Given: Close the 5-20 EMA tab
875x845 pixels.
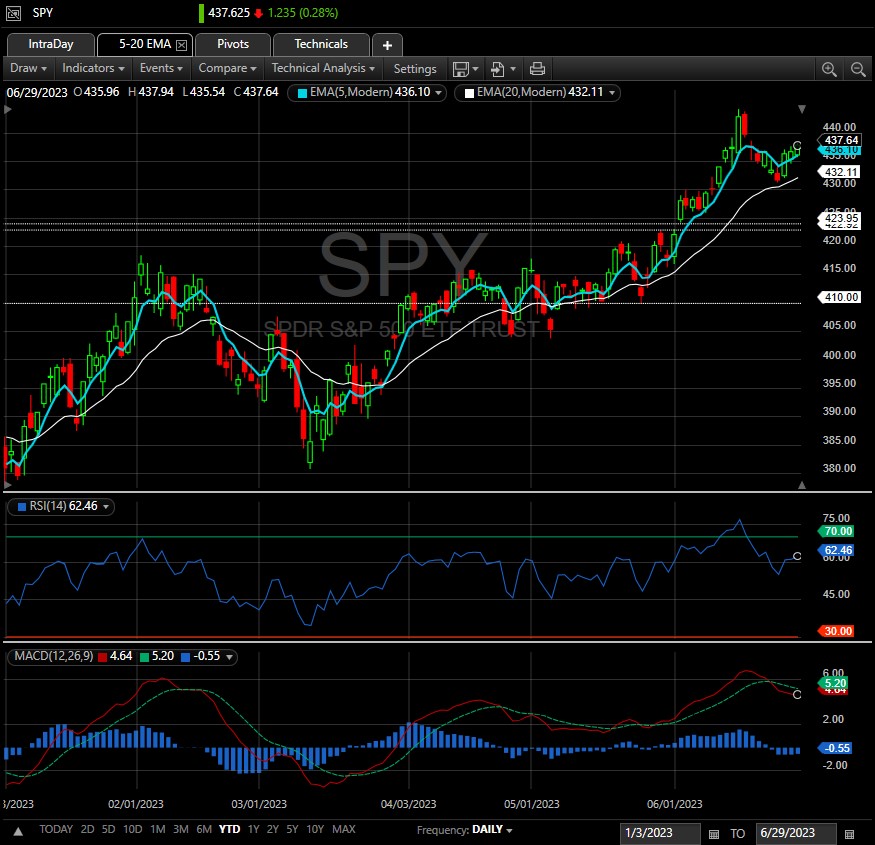Looking at the screenshot, I should [181, 45].
